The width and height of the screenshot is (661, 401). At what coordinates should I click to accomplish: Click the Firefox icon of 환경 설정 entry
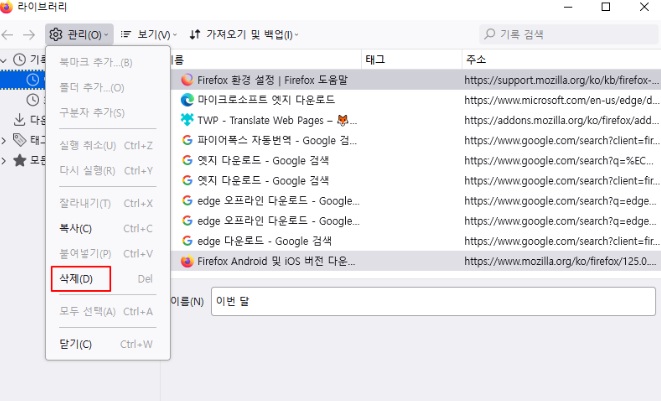(x=187, y=80)
